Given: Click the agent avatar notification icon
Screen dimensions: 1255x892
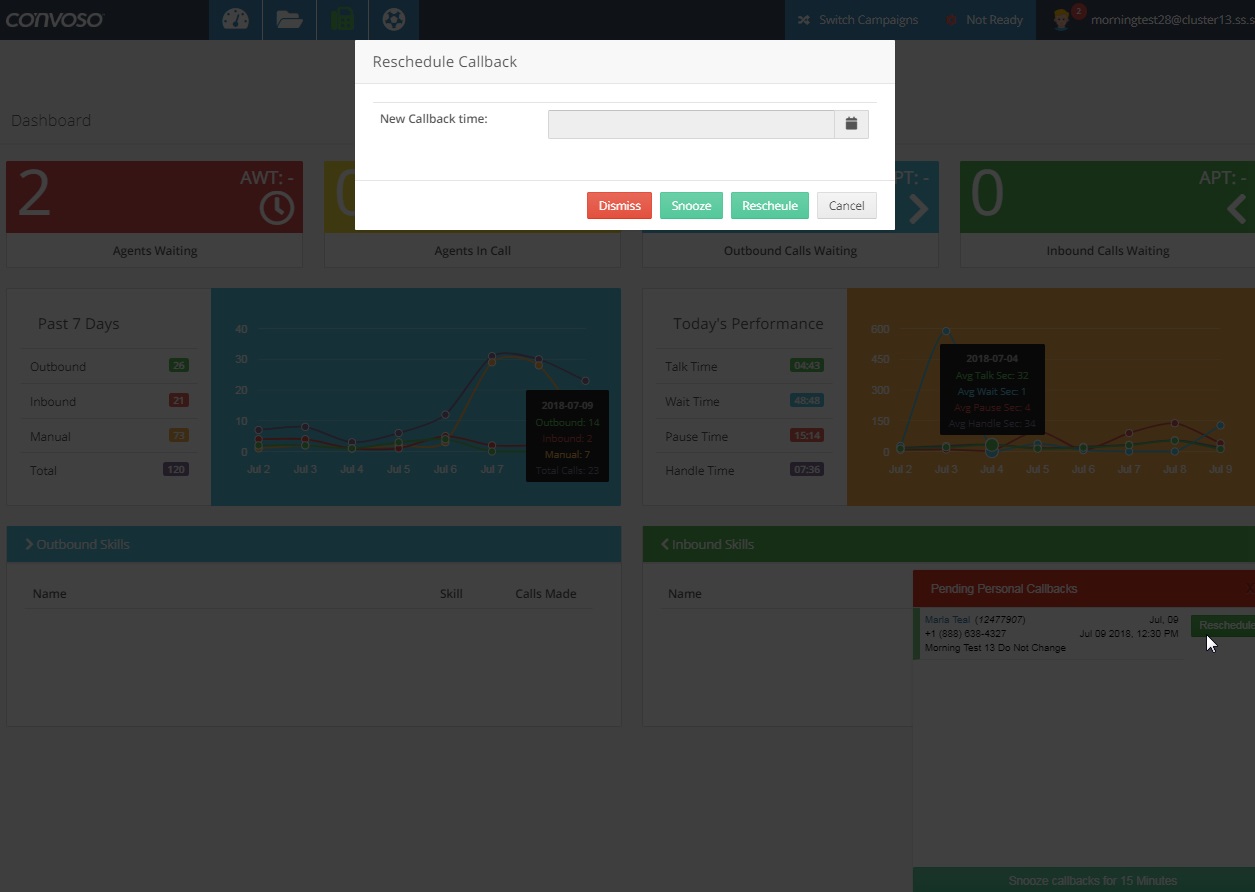Looking at the screenshot, I should (x=1063, y=20).
